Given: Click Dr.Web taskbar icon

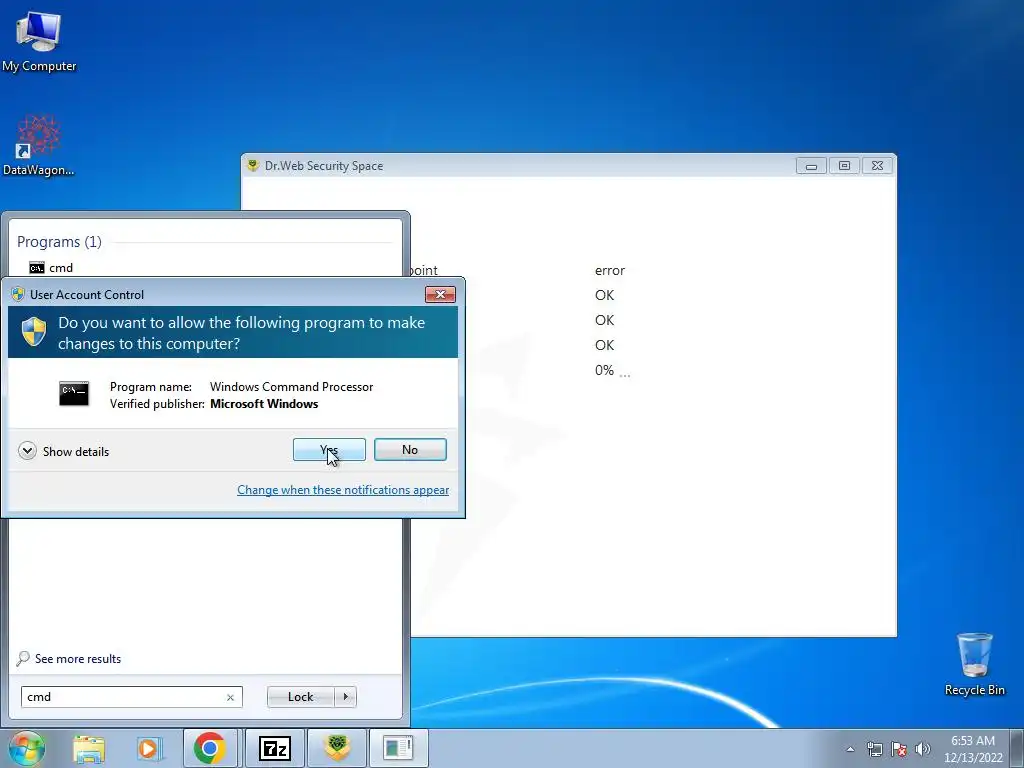Looking at the screenshot, I should click(x=337, y=748).
